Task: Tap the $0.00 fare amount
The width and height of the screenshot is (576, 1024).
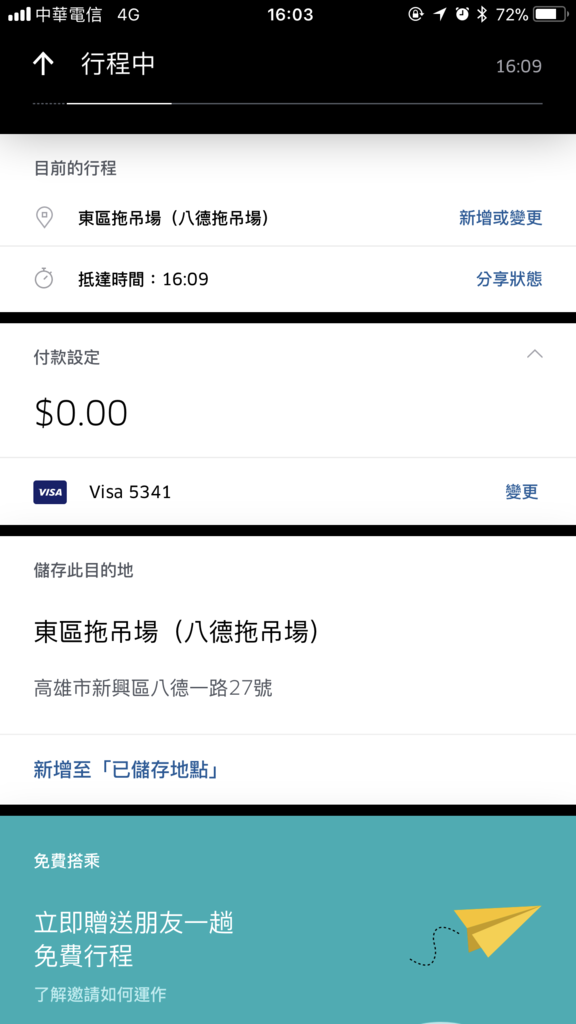Action: [x=81, y=413]
